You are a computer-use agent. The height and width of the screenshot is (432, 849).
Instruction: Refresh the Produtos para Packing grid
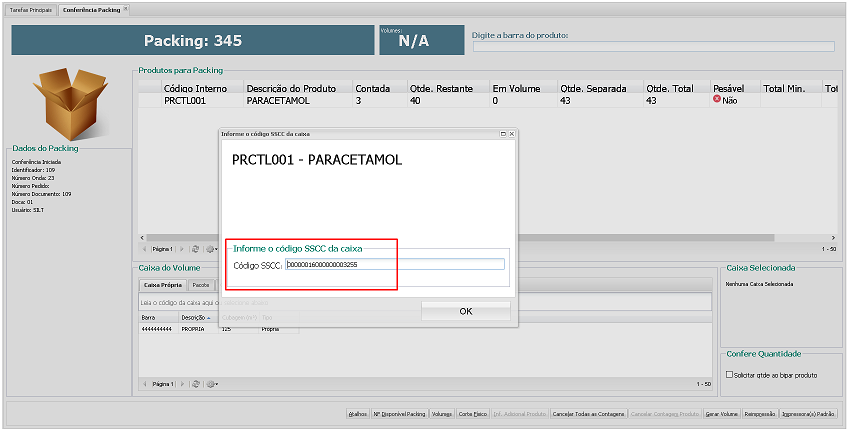[195, 249]
